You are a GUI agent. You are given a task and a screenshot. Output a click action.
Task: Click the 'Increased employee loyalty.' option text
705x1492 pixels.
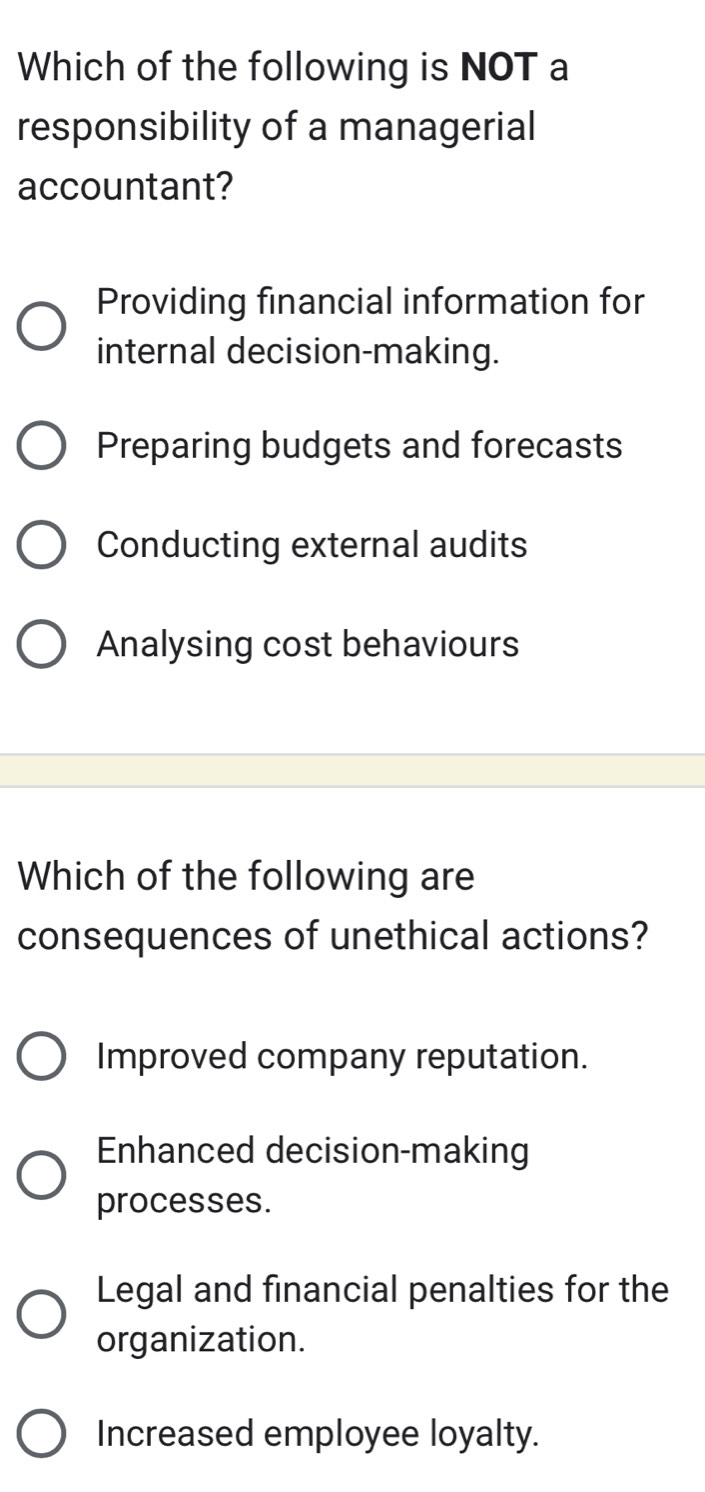(x=318, y=1435)
